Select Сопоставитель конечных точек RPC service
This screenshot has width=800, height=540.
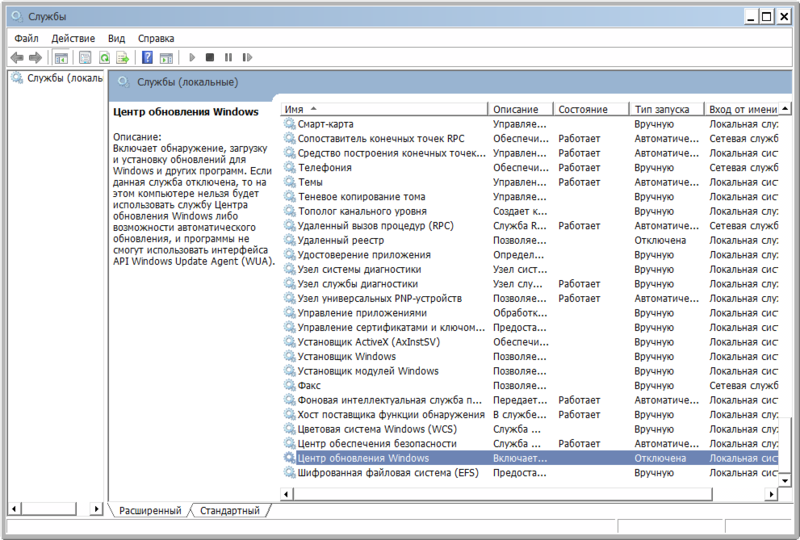(530, 138)
